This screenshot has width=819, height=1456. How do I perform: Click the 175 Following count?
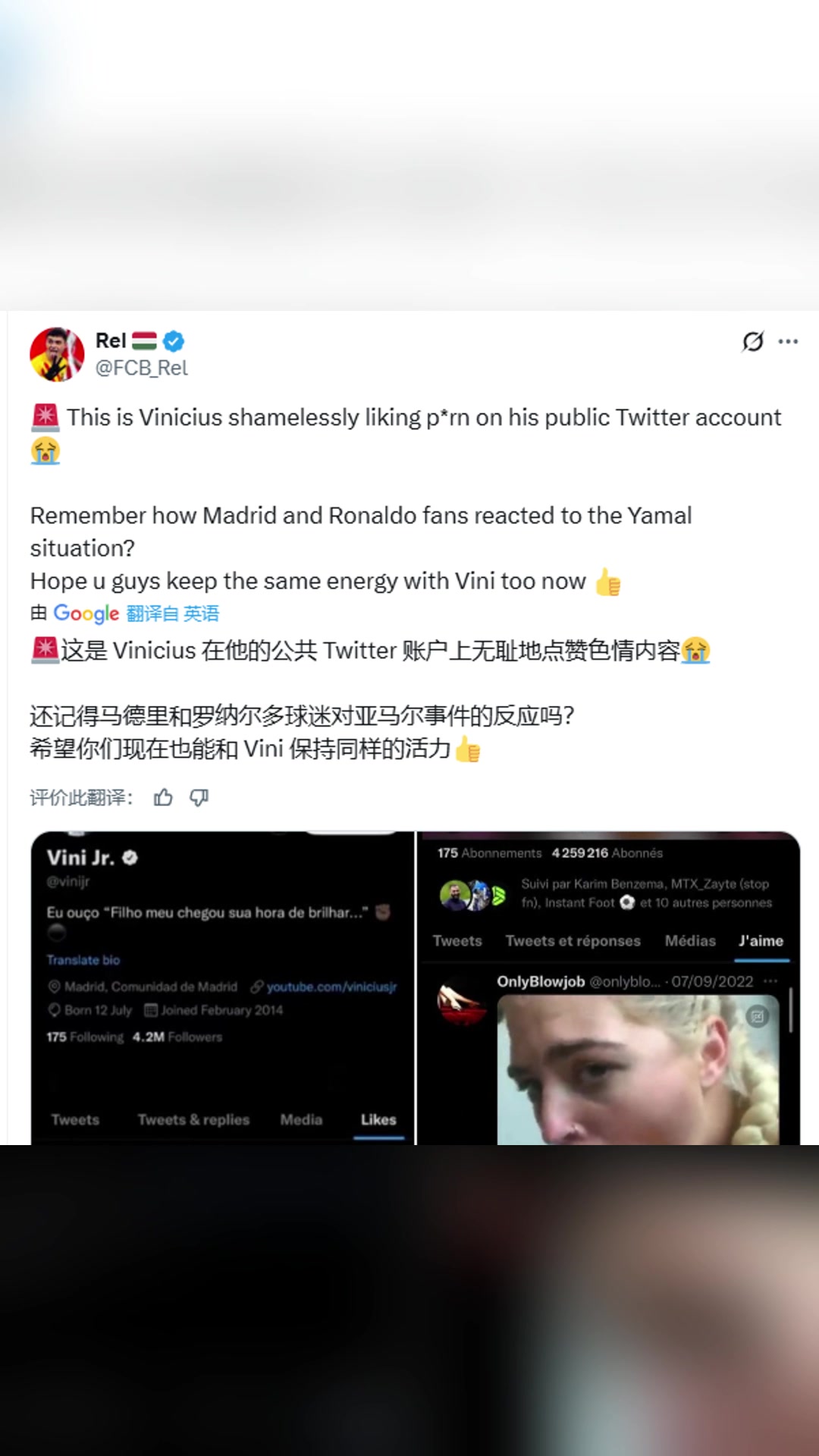pyautogui.click(x=85, y=1037)
